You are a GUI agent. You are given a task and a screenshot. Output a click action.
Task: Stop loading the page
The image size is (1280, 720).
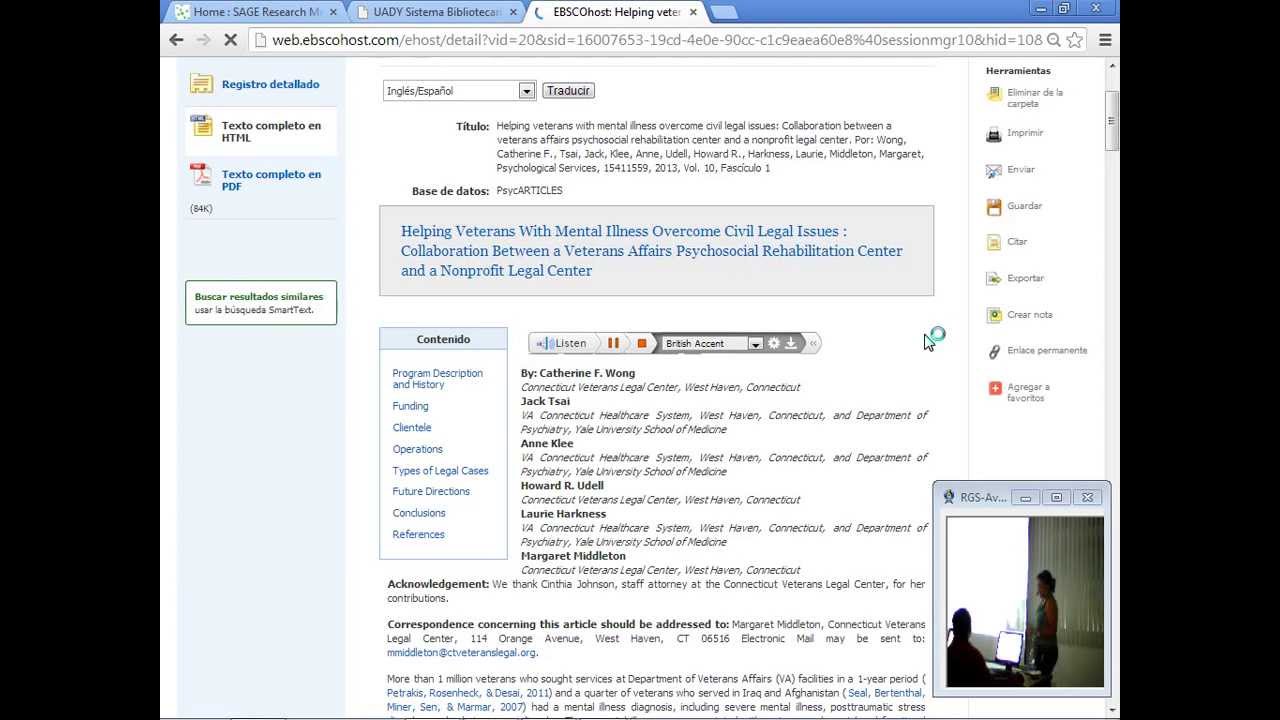[229, 40]
